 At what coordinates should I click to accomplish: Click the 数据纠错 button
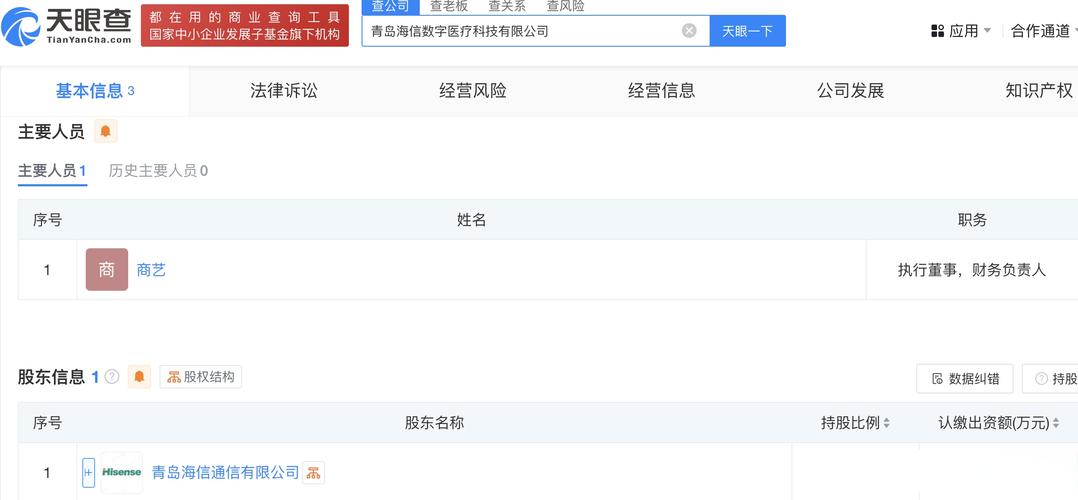[x=965, y=378]
